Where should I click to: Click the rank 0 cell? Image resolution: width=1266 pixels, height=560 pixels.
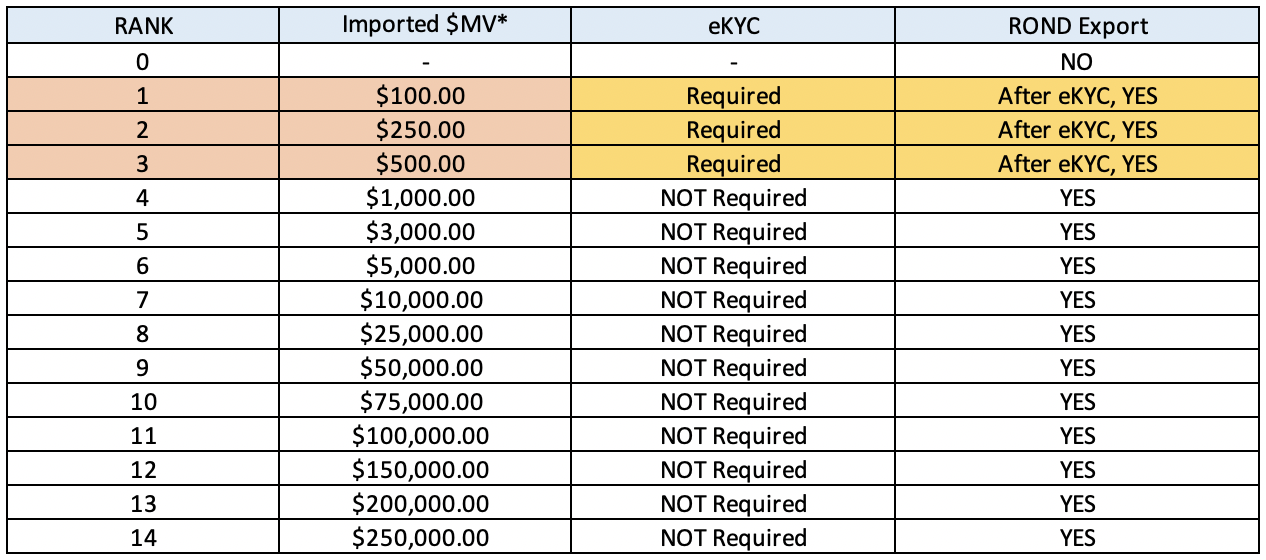143,62
